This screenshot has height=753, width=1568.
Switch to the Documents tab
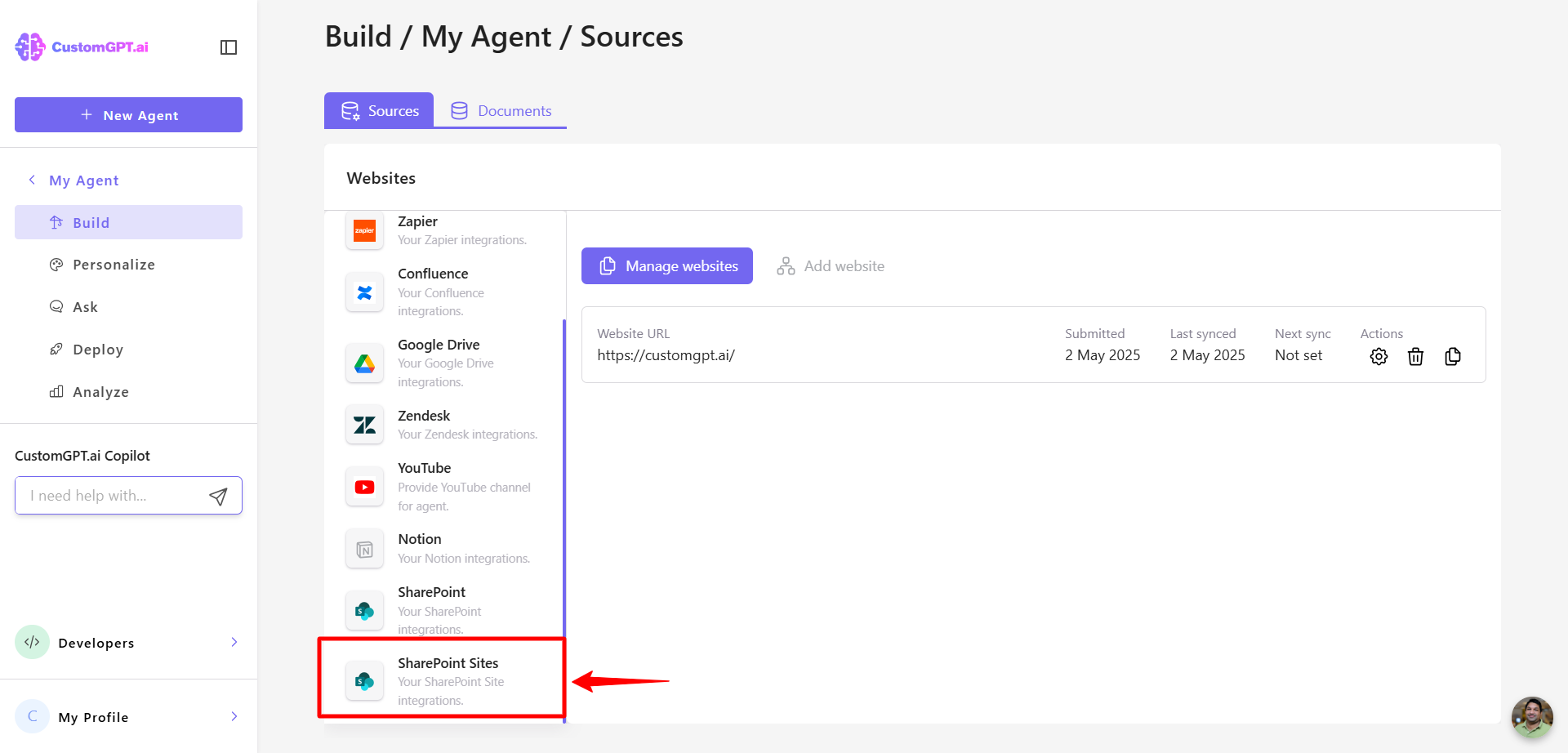(501, 110)
